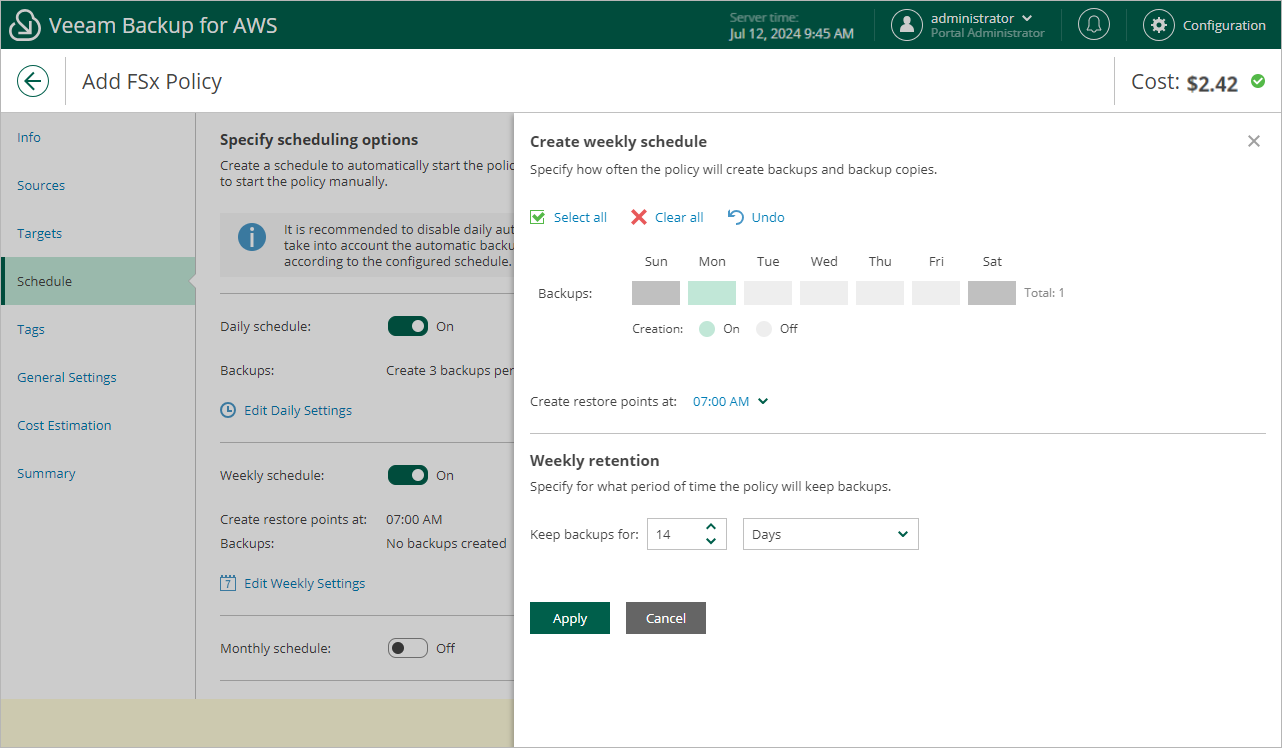Click the Cancel button
The image size is (1282, 748).
[666, 618]
